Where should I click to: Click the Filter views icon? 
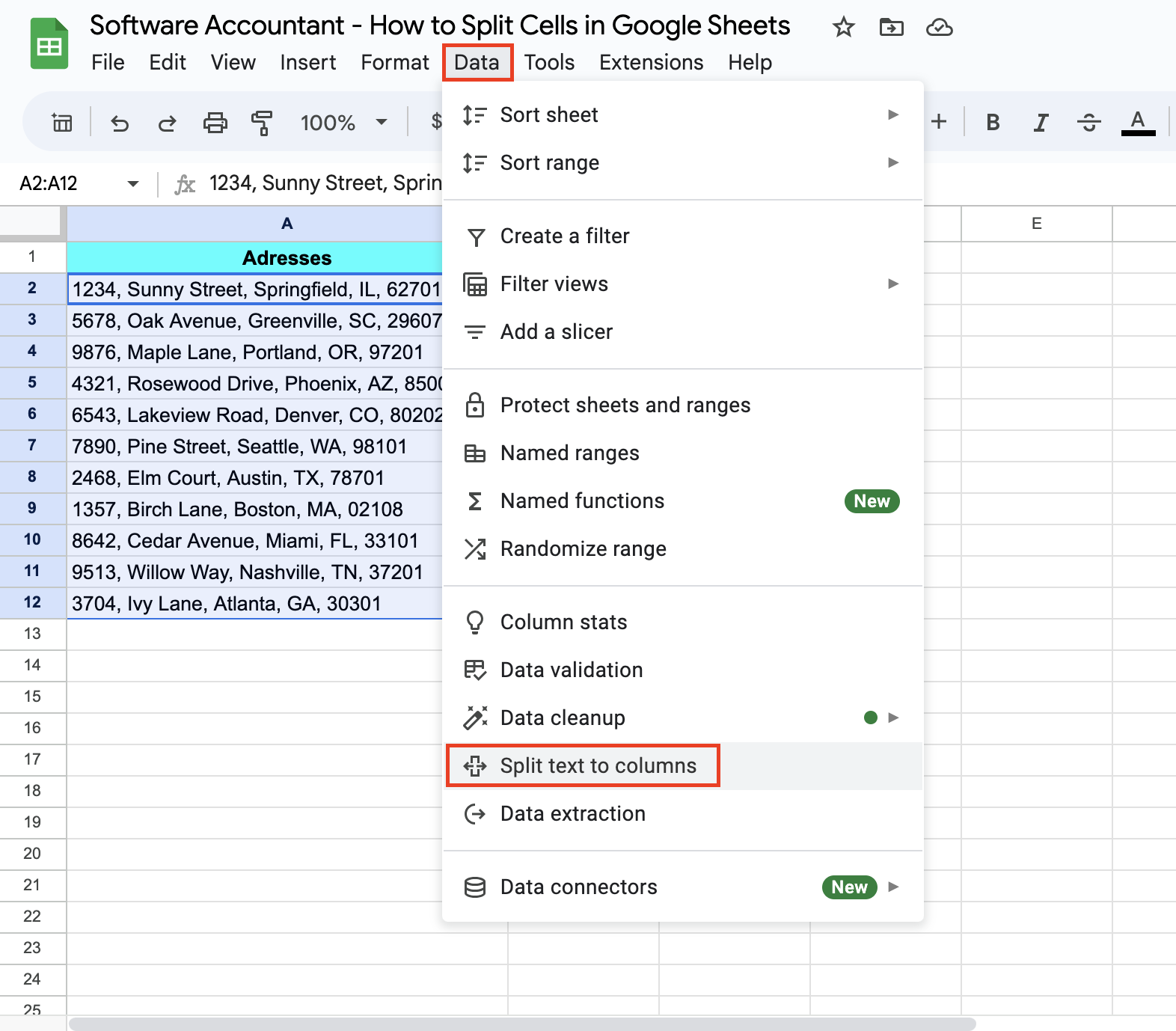pos(475,284)
